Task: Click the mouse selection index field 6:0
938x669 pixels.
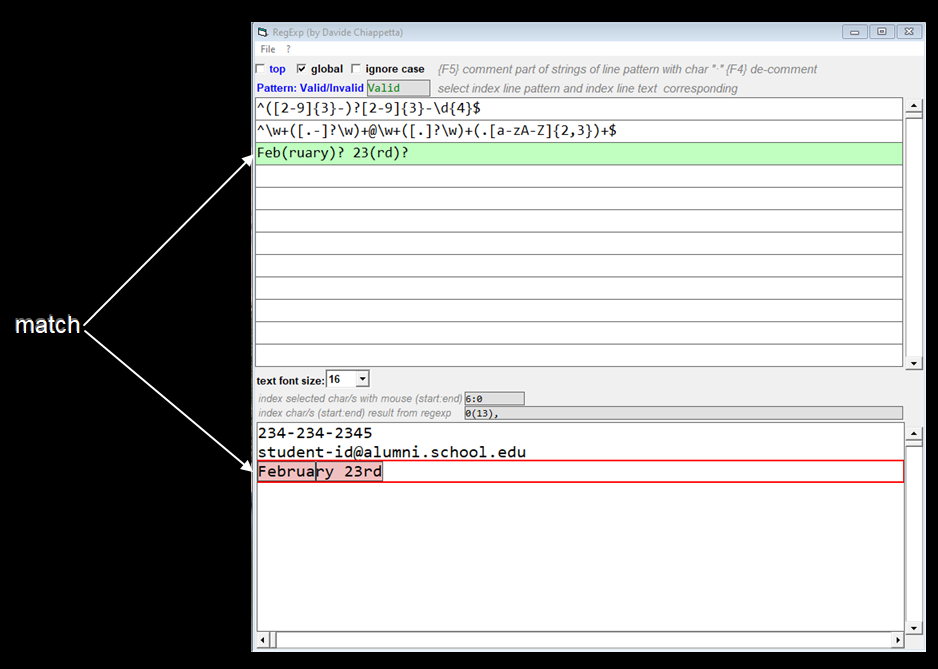Action: (494, 399)
